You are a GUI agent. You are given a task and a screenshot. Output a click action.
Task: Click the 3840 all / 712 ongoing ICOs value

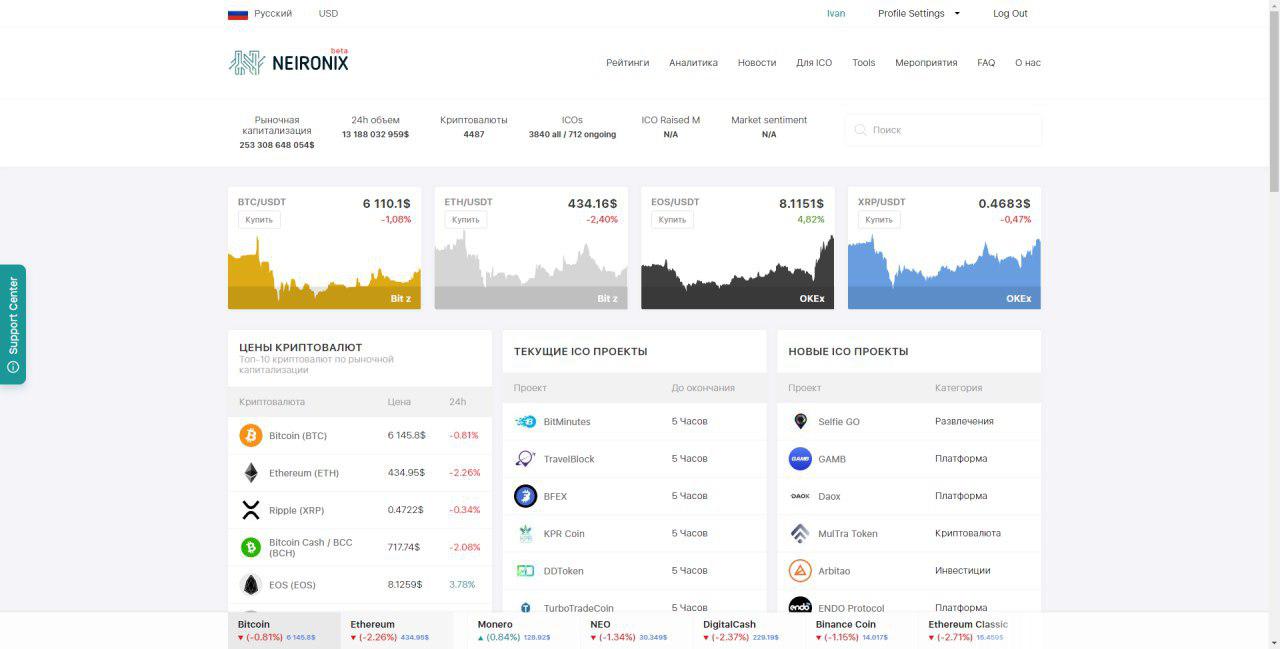[x=572, y=134]
